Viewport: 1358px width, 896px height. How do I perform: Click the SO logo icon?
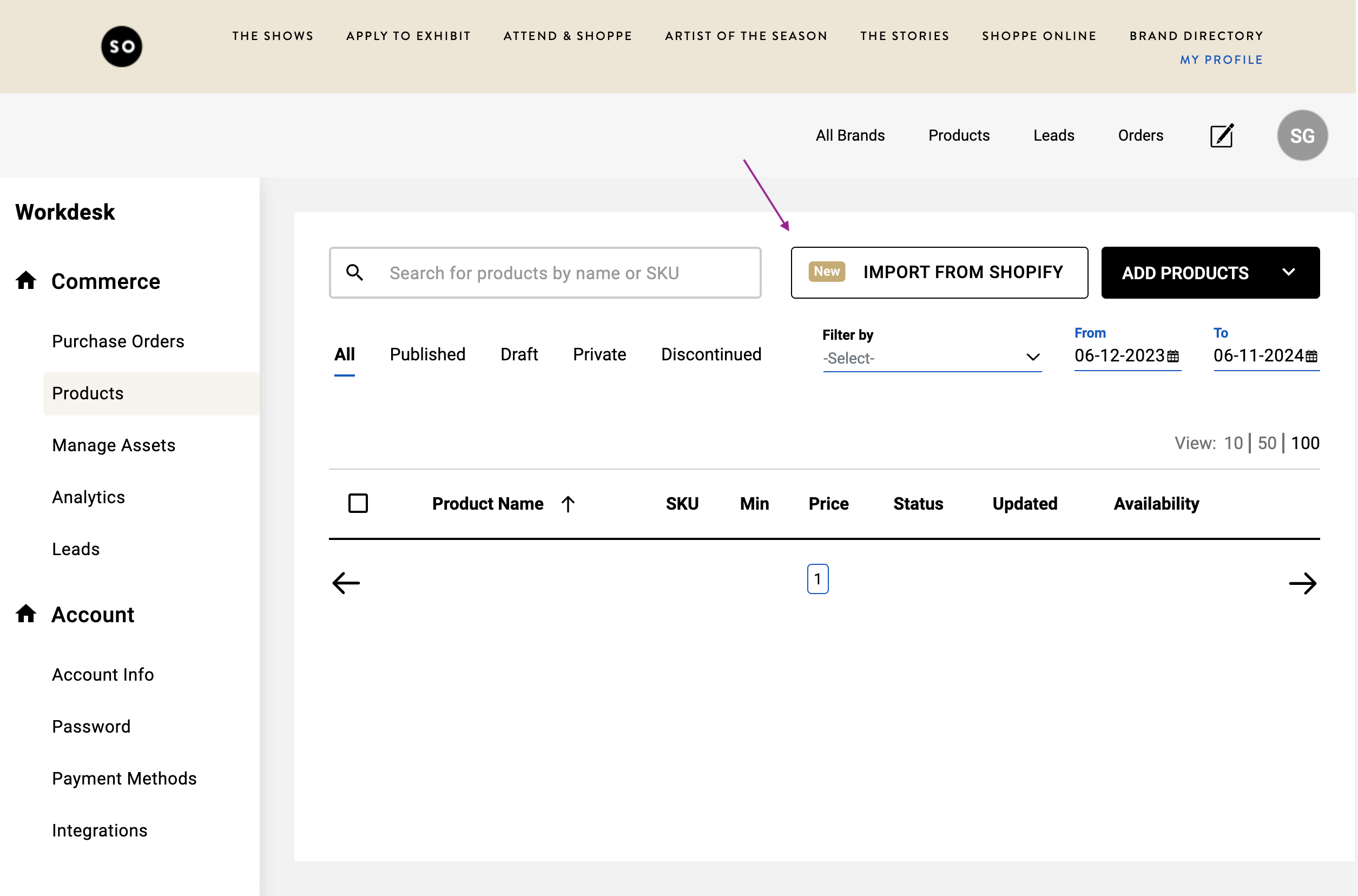(x=122, y=47)
